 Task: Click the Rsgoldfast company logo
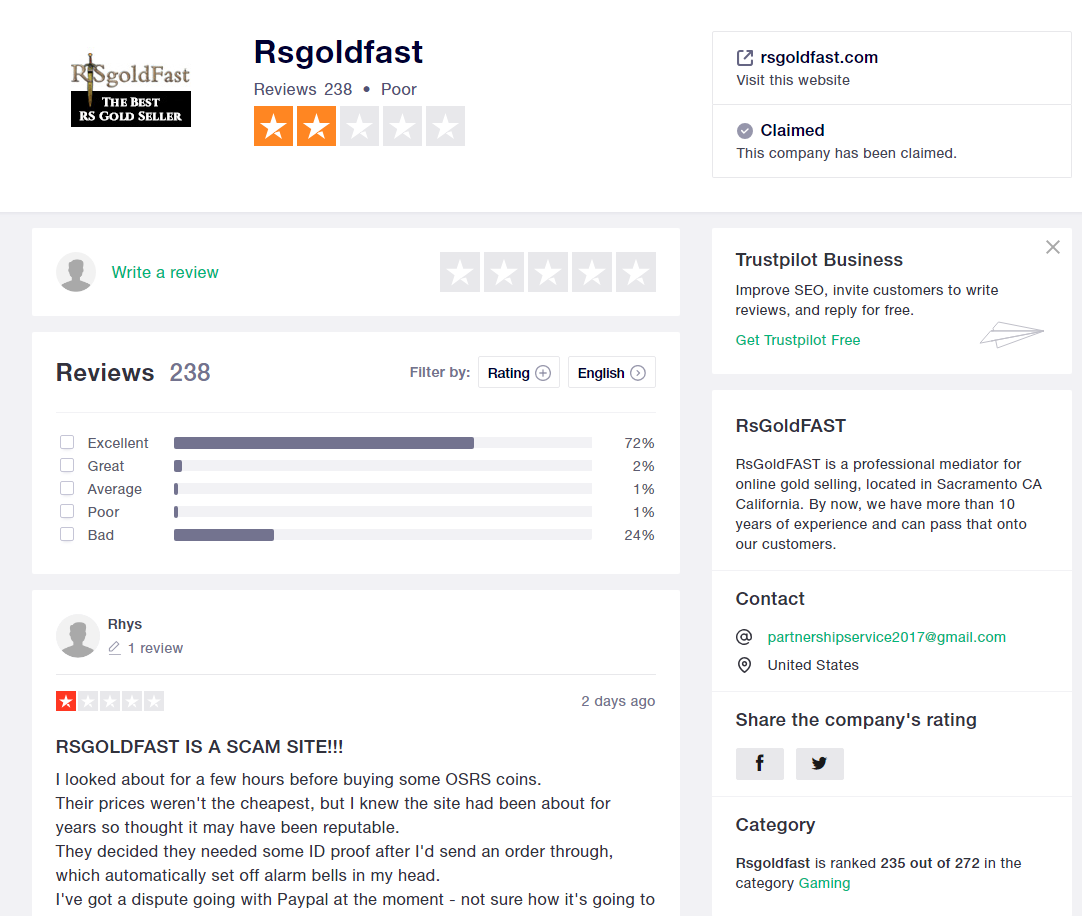coord(130,90)
